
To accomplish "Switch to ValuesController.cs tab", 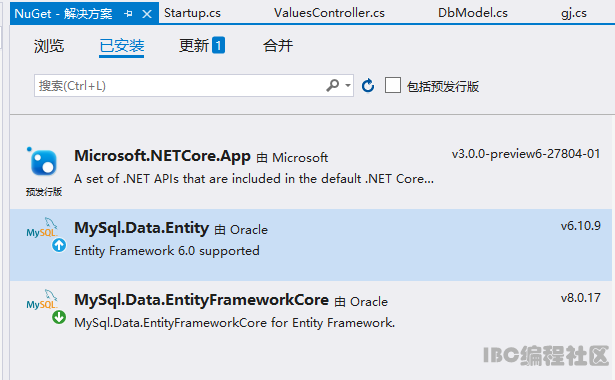I will pyautogui.click(x=329, y=13).
